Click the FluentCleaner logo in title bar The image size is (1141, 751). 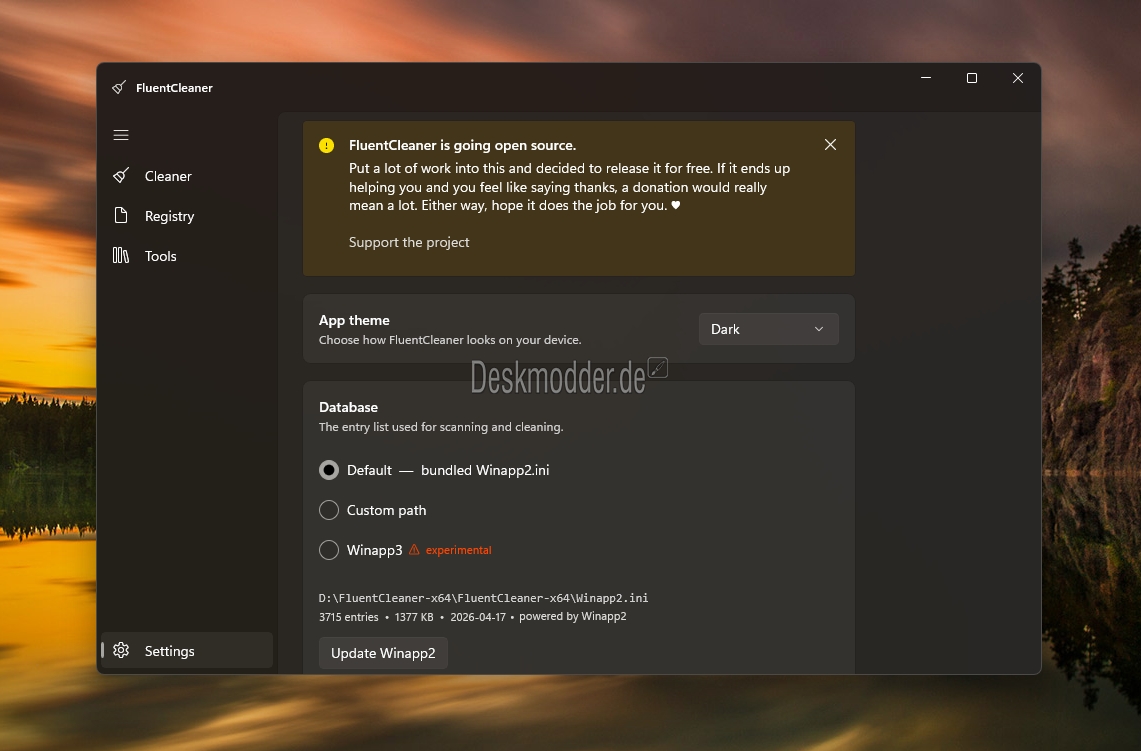point(119,88)
